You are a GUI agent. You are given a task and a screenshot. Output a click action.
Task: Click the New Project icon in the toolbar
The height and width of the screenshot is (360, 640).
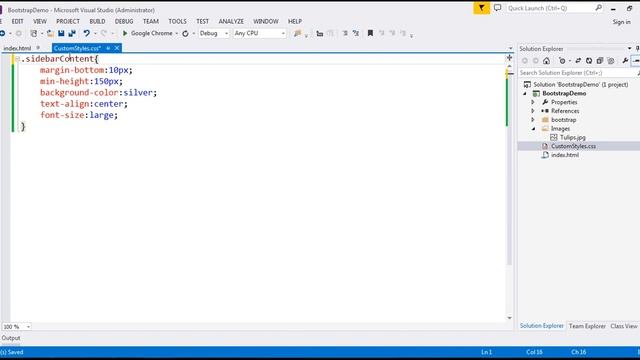click(x=34, y=33)
